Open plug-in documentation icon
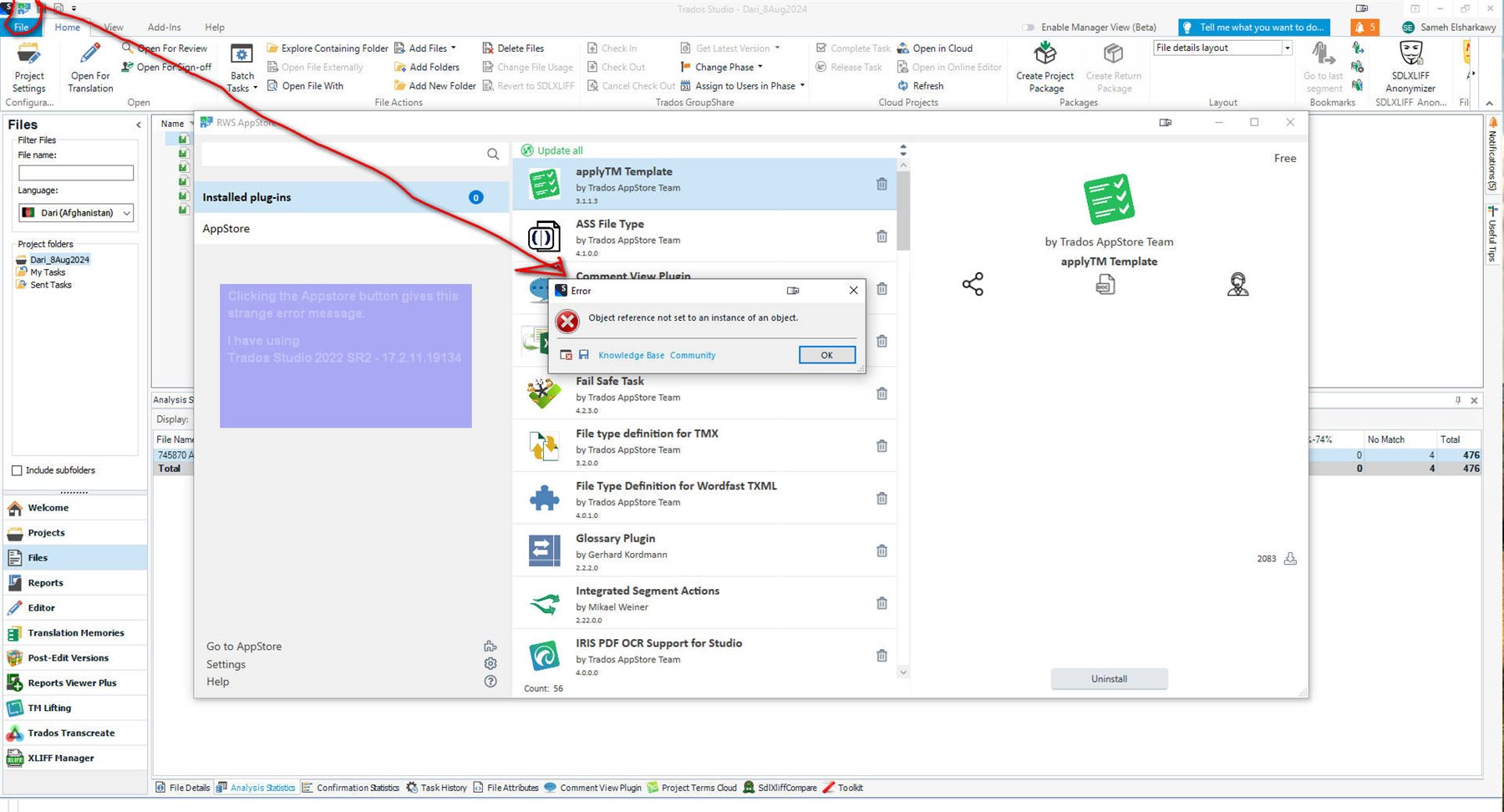 [x=1105, y=285]
